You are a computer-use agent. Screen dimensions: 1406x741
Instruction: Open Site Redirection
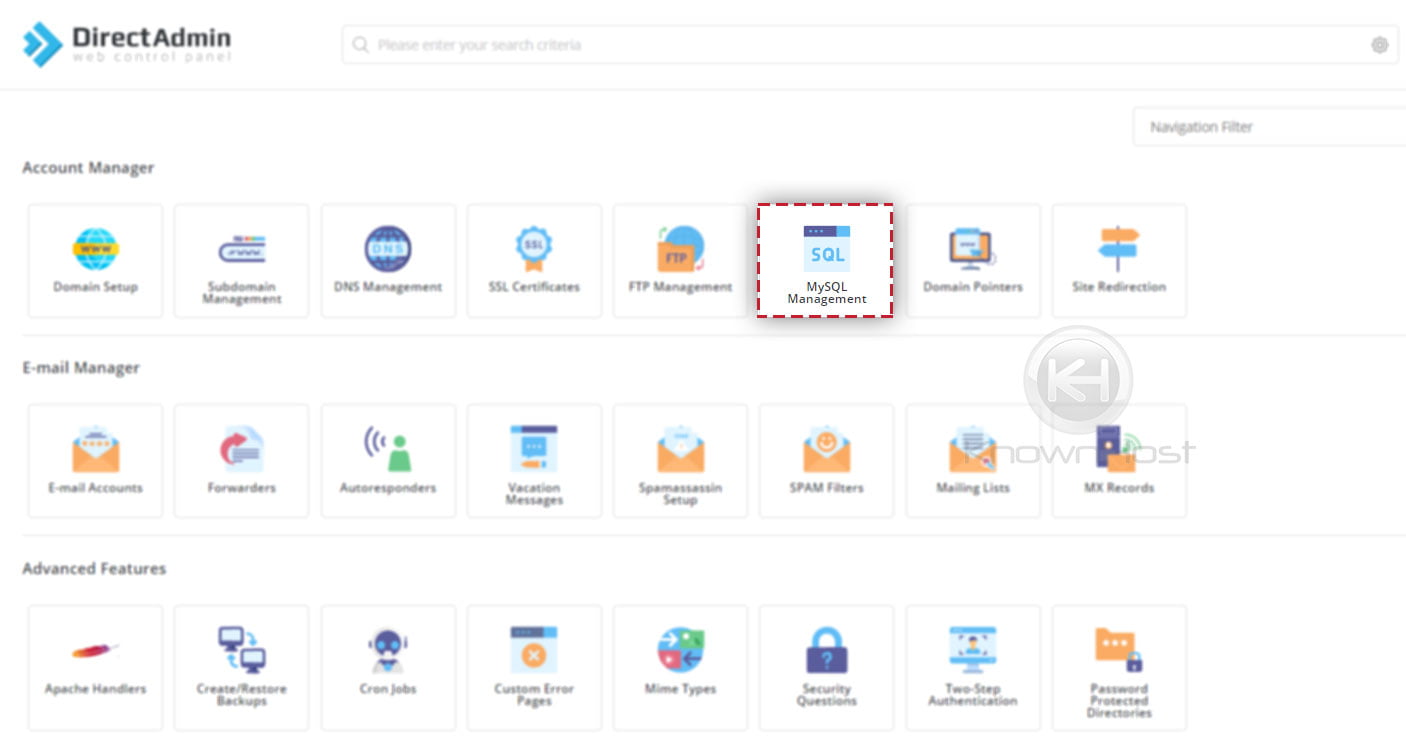click(x=1118, y=260)
